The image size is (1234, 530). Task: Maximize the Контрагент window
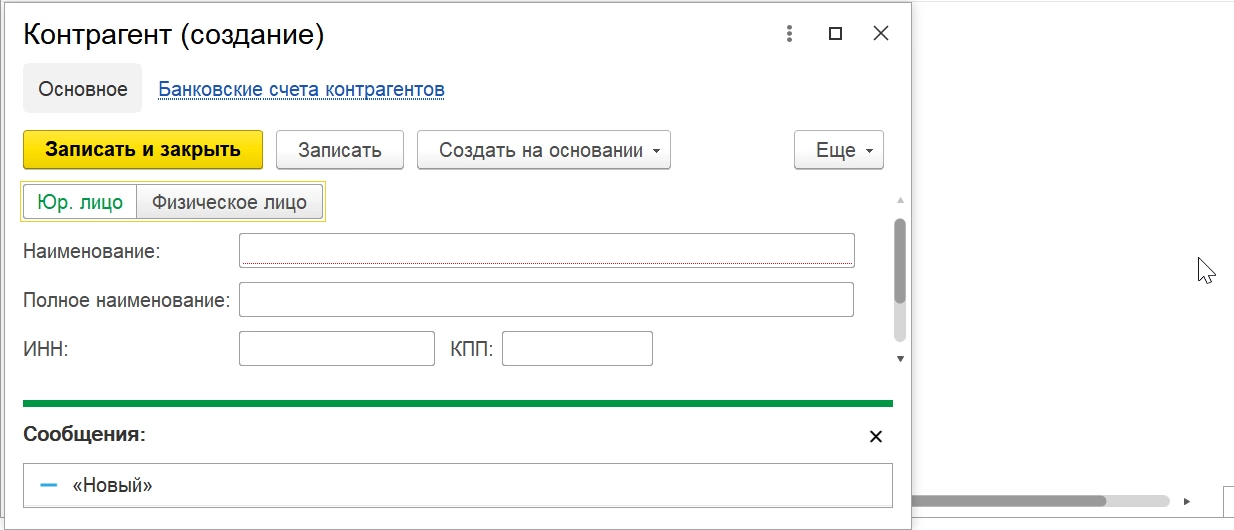pyautogui.click(x=835, y=34)
